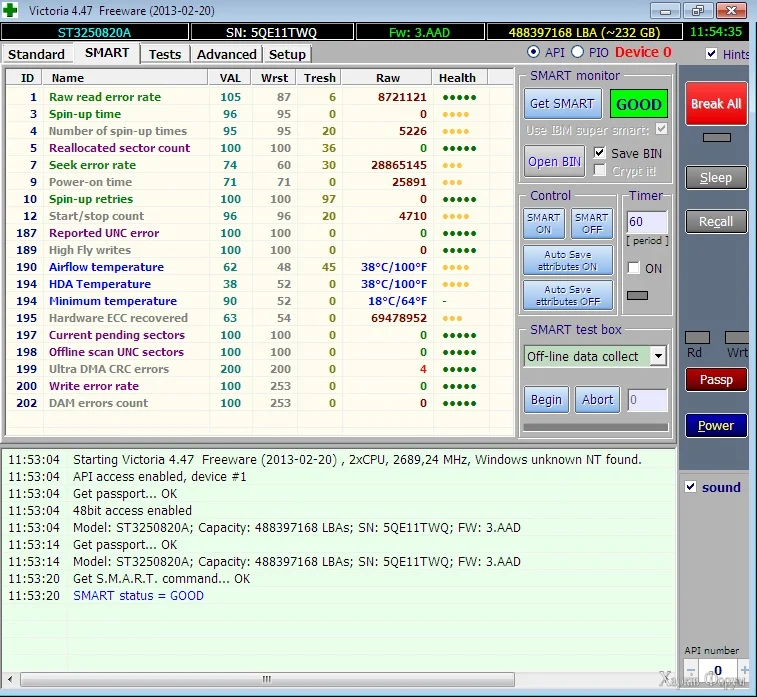The width and height of the screenshot is (757, 697).
Task: Decrease API number with minus button
Action: click(x=692, y=669)
